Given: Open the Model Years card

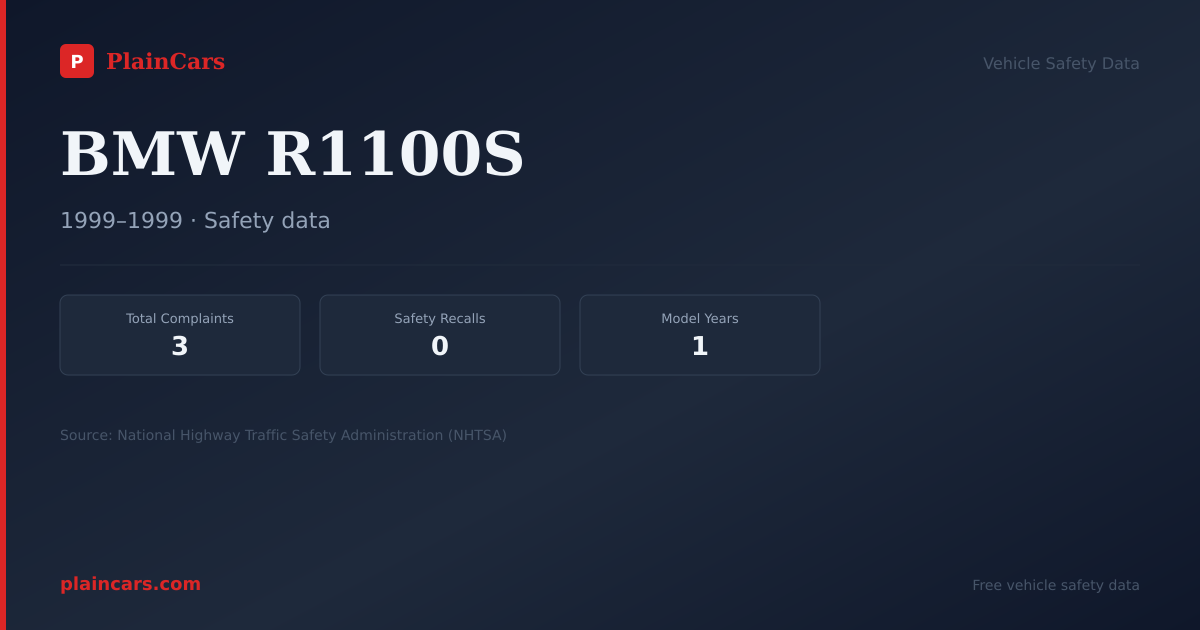Looking at the screenshot, I should [700, 335].
